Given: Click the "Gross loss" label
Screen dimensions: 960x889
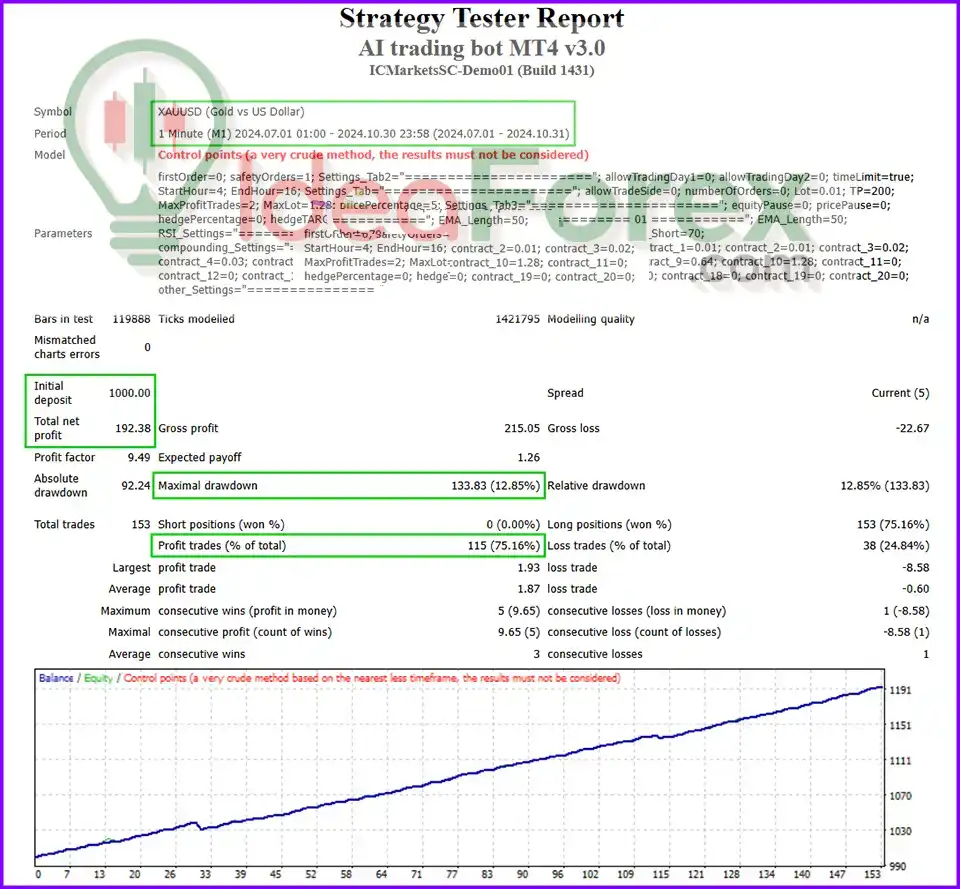Looking at the screenshot, I should point(573,429).
